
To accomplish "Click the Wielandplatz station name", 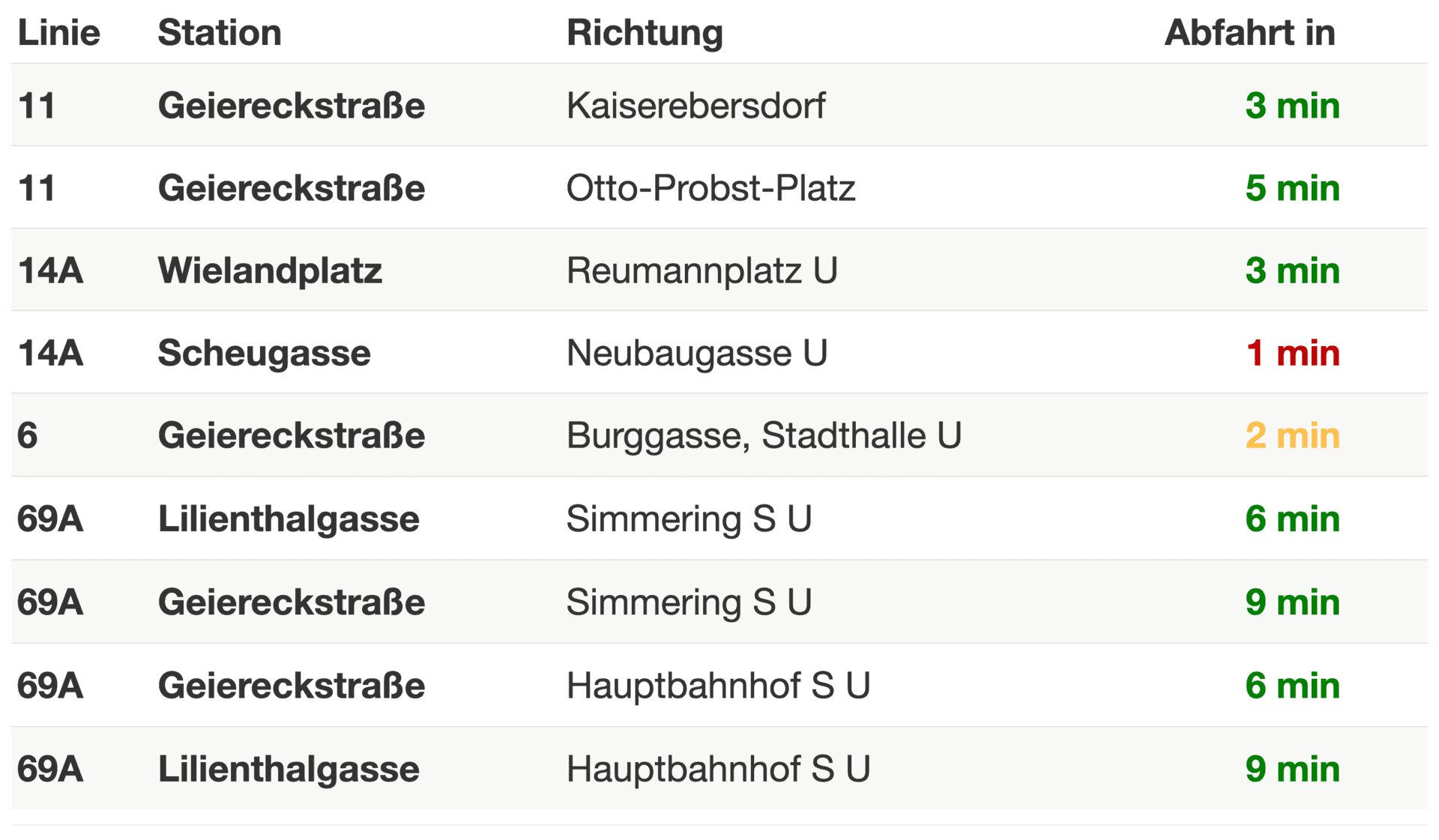I will pos(270,271).
